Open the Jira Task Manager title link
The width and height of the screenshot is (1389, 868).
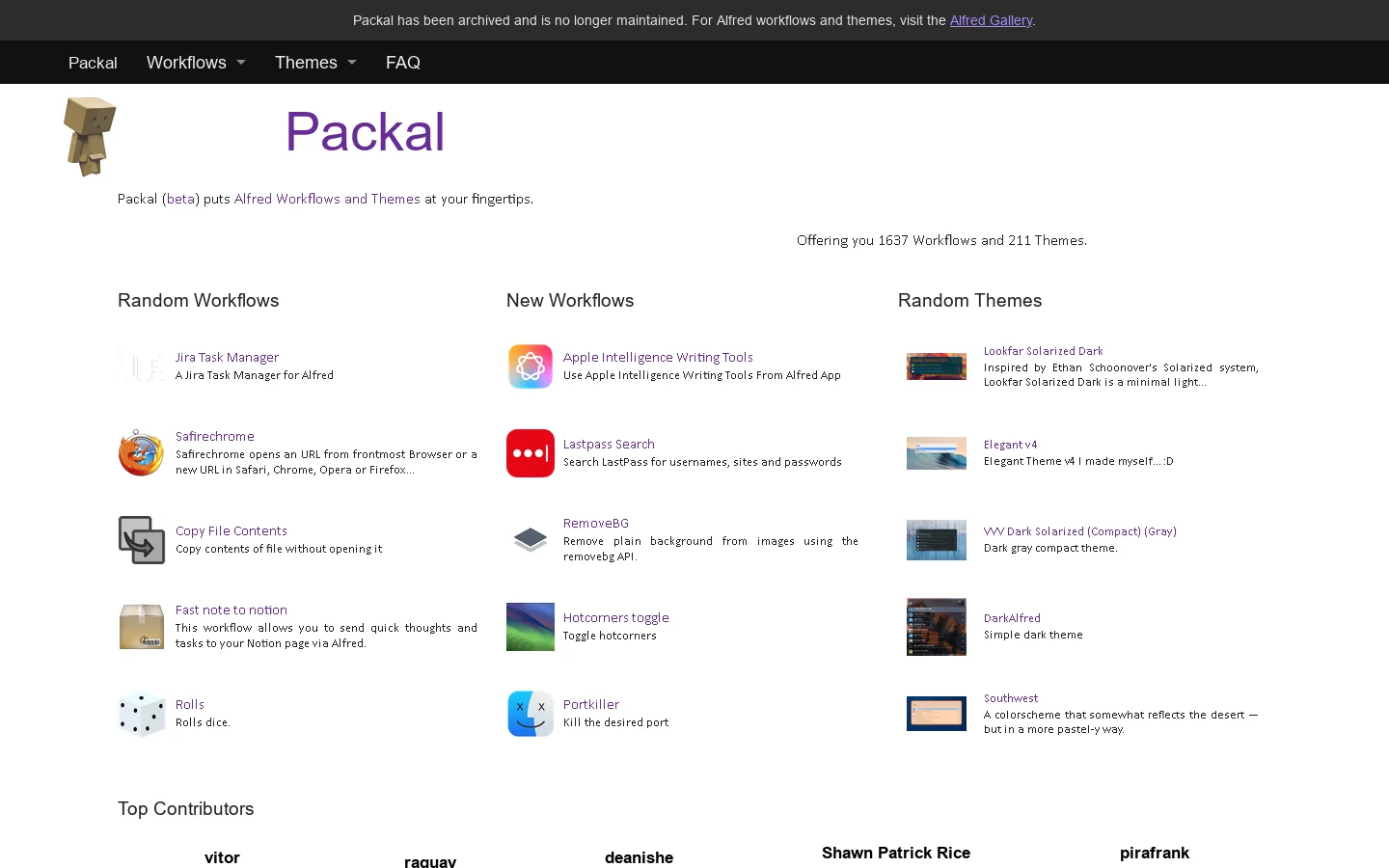tap(227, 357)
